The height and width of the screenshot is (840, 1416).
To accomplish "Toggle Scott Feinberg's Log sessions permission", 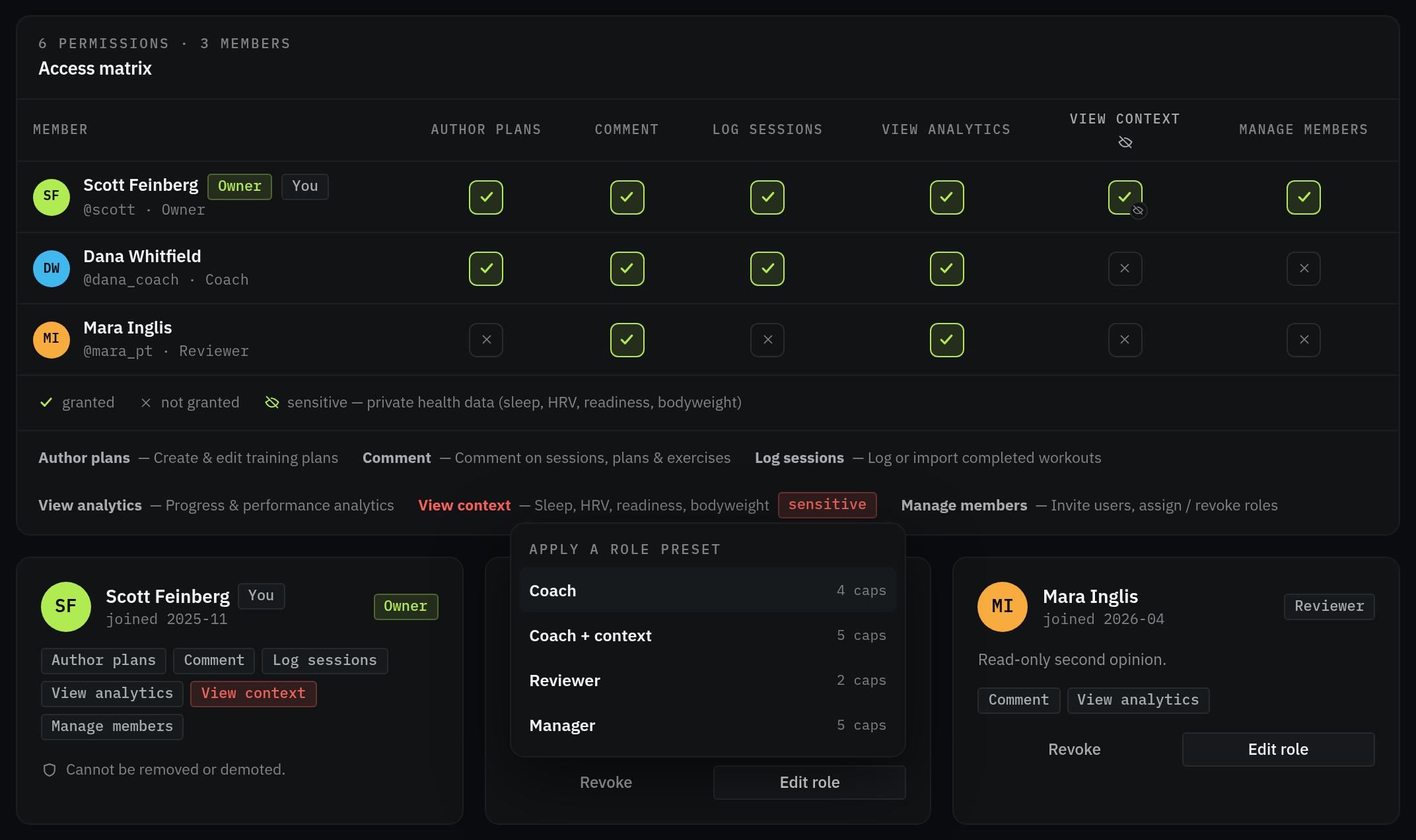I will pos(767,197).
